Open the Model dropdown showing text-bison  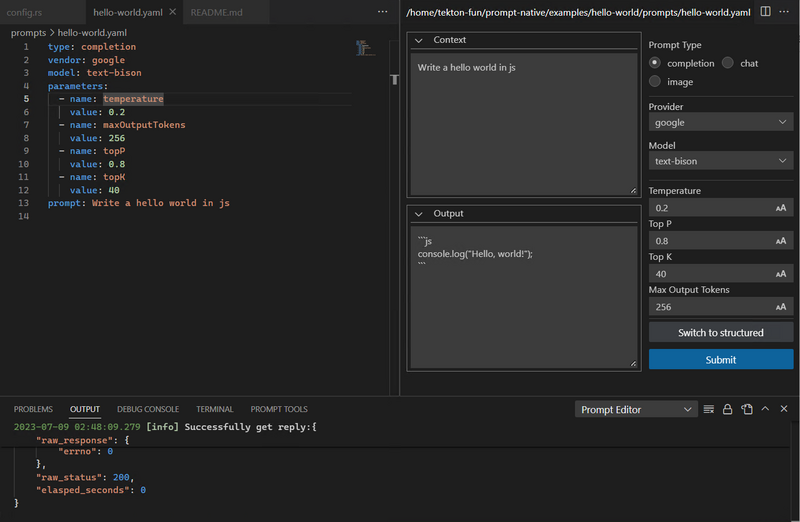coord(720,160)
